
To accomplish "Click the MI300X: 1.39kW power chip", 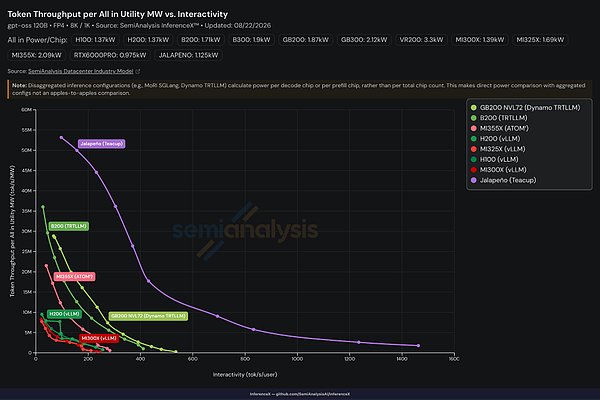I will (480, 40).
